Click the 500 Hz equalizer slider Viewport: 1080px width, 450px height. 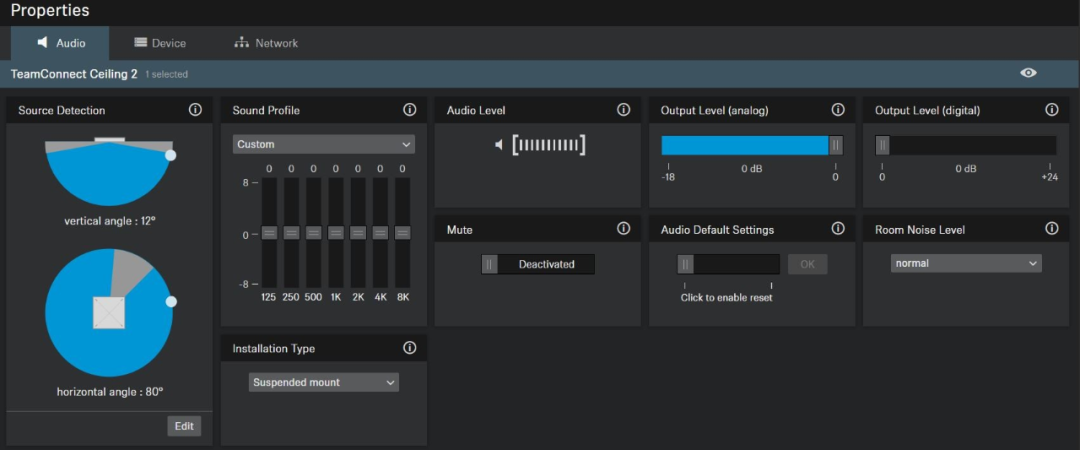click(313, 233)
